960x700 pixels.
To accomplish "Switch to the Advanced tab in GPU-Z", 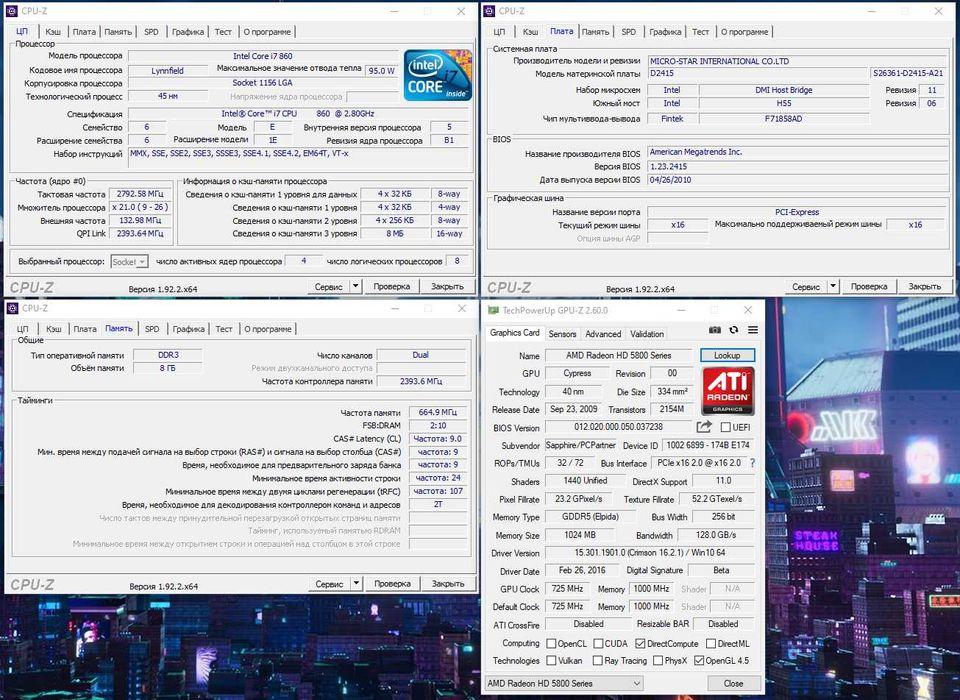I will click(x=603, y=334).
